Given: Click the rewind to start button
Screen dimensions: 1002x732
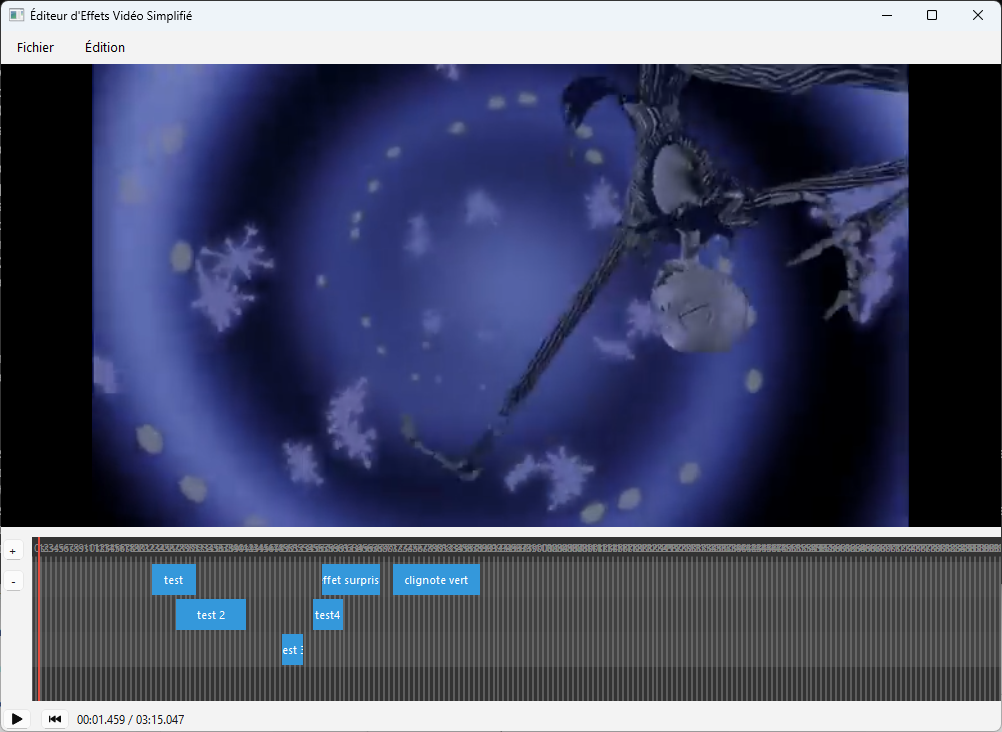Looking at the screenshot, I should 55,719.
